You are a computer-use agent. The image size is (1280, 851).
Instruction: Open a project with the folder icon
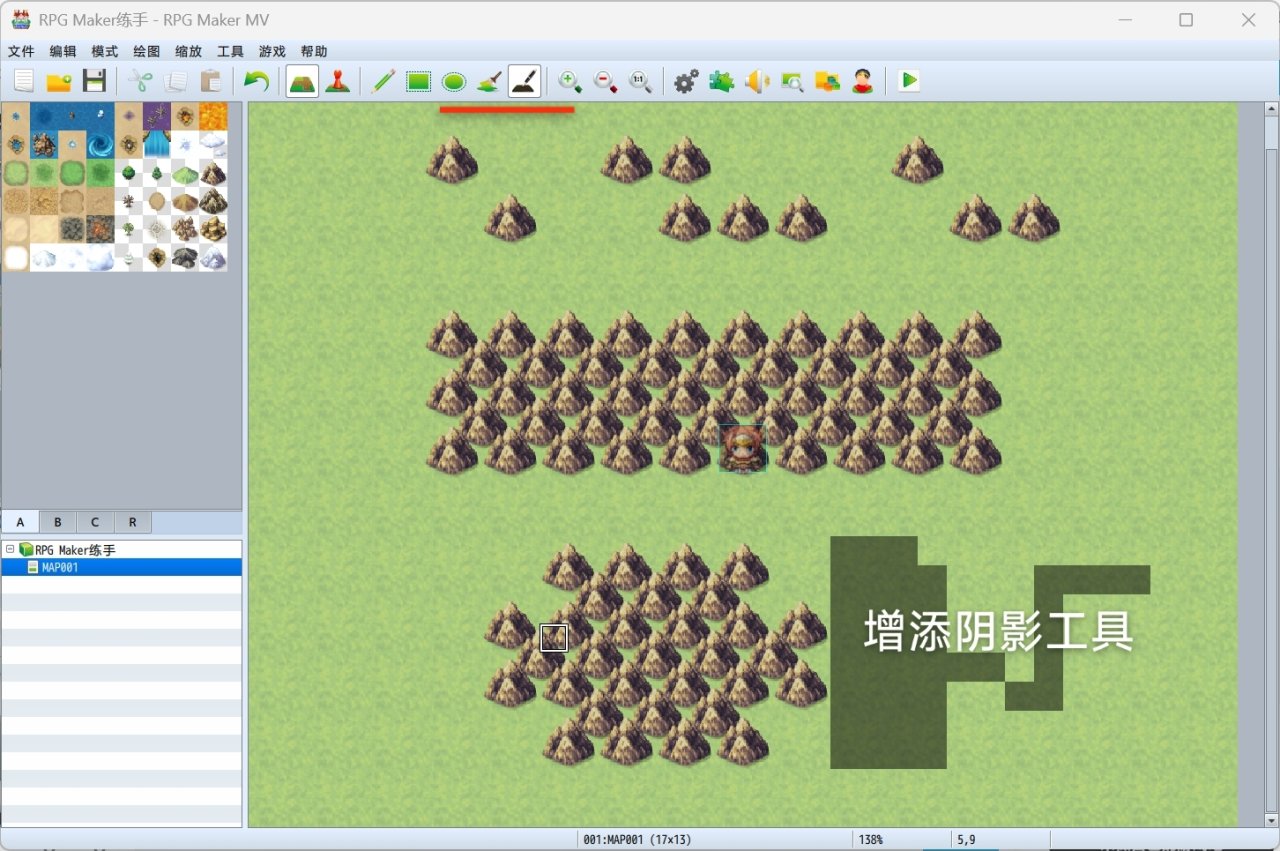pyautogui.click(x=59, y=81)
